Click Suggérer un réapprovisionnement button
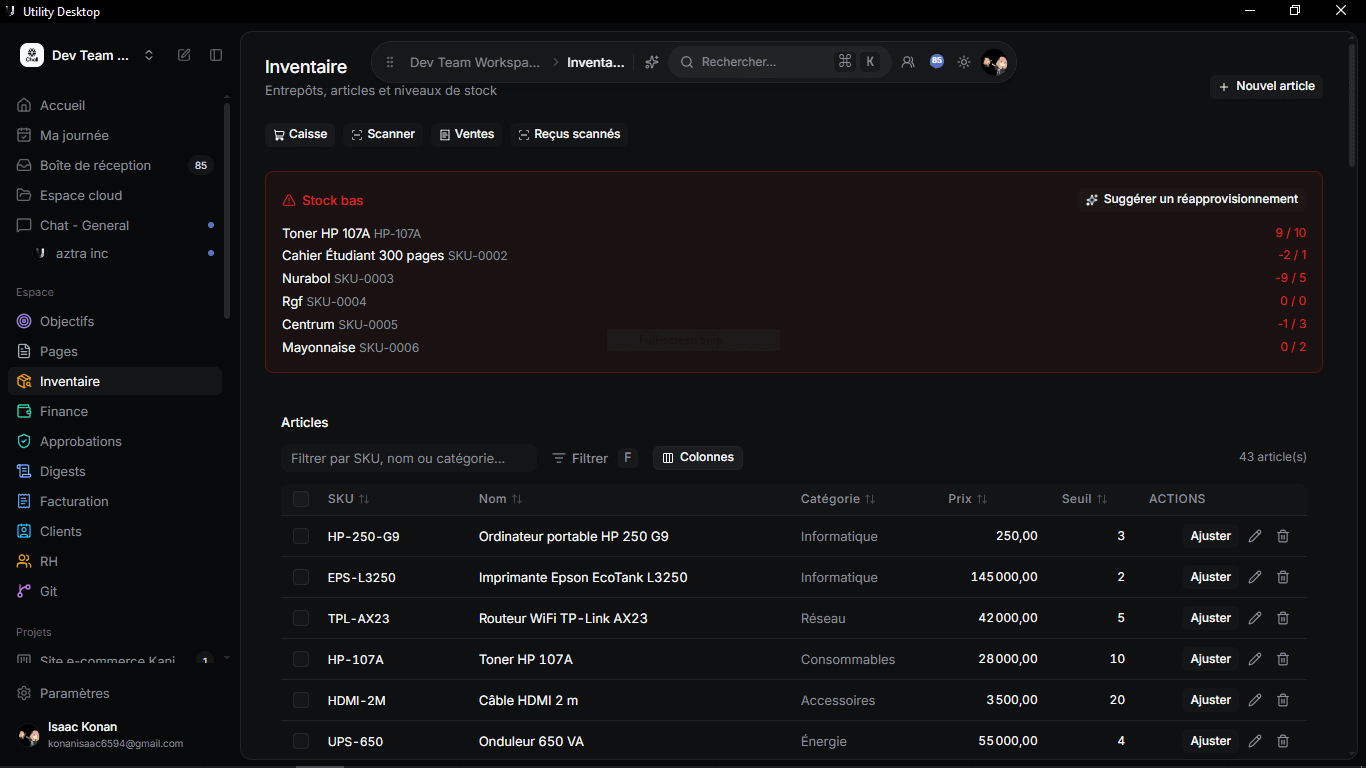1366x768 pixels. tap(1192, 199)
